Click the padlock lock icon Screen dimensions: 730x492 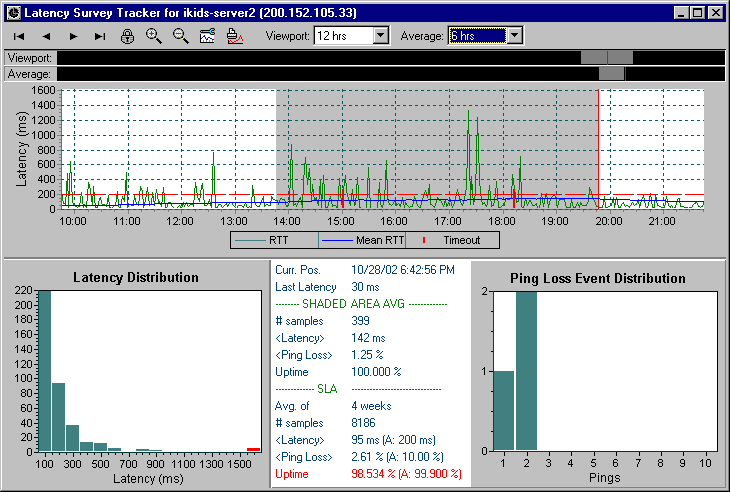(x=127, y=36)
